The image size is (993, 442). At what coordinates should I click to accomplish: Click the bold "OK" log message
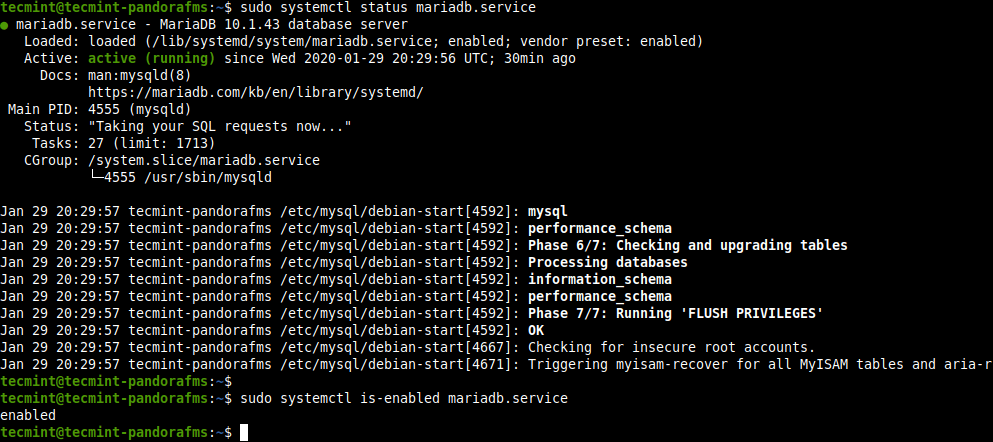coord(537,330)
